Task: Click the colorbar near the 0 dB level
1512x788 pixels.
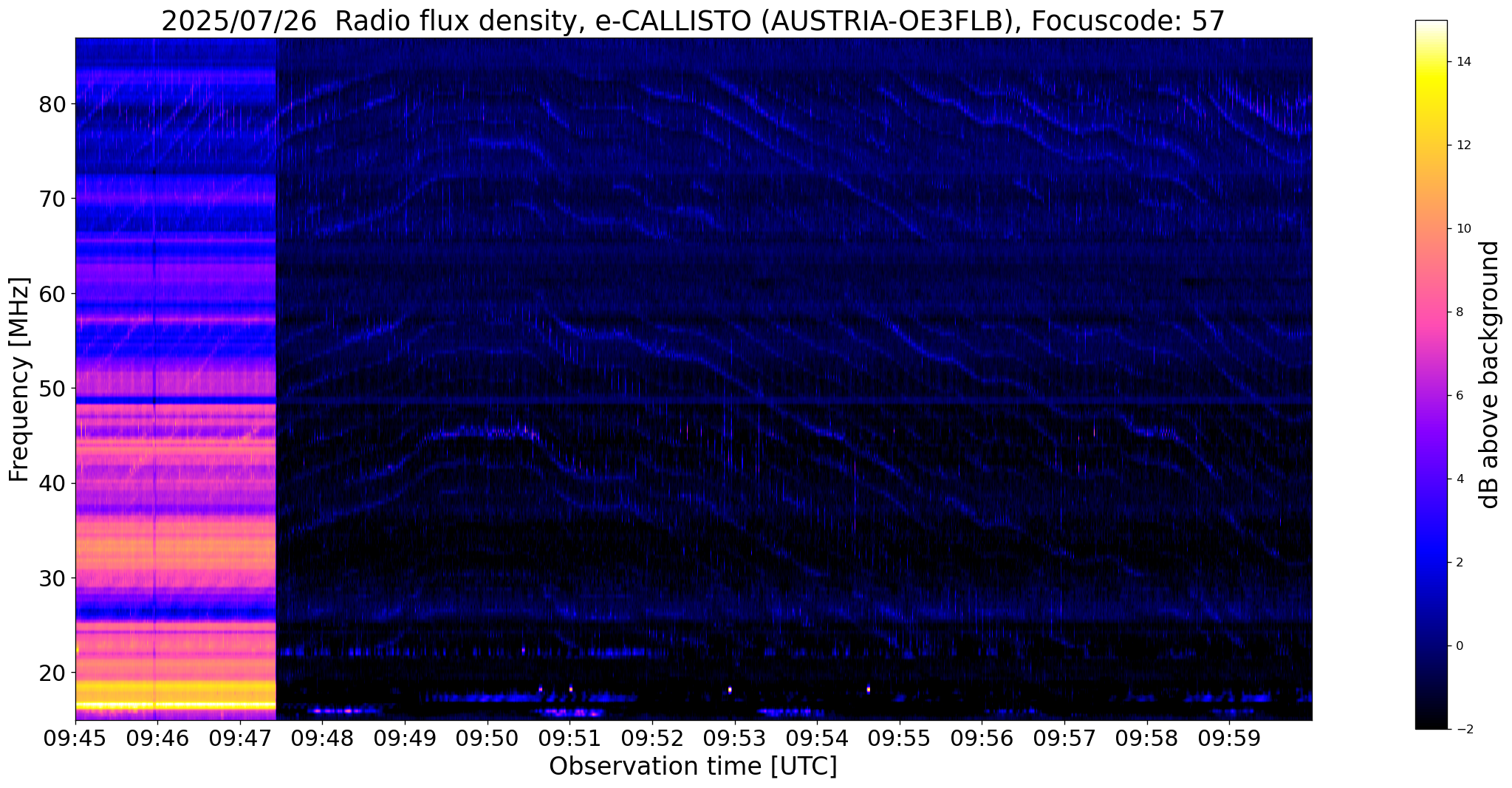Action: [1431, 645]
